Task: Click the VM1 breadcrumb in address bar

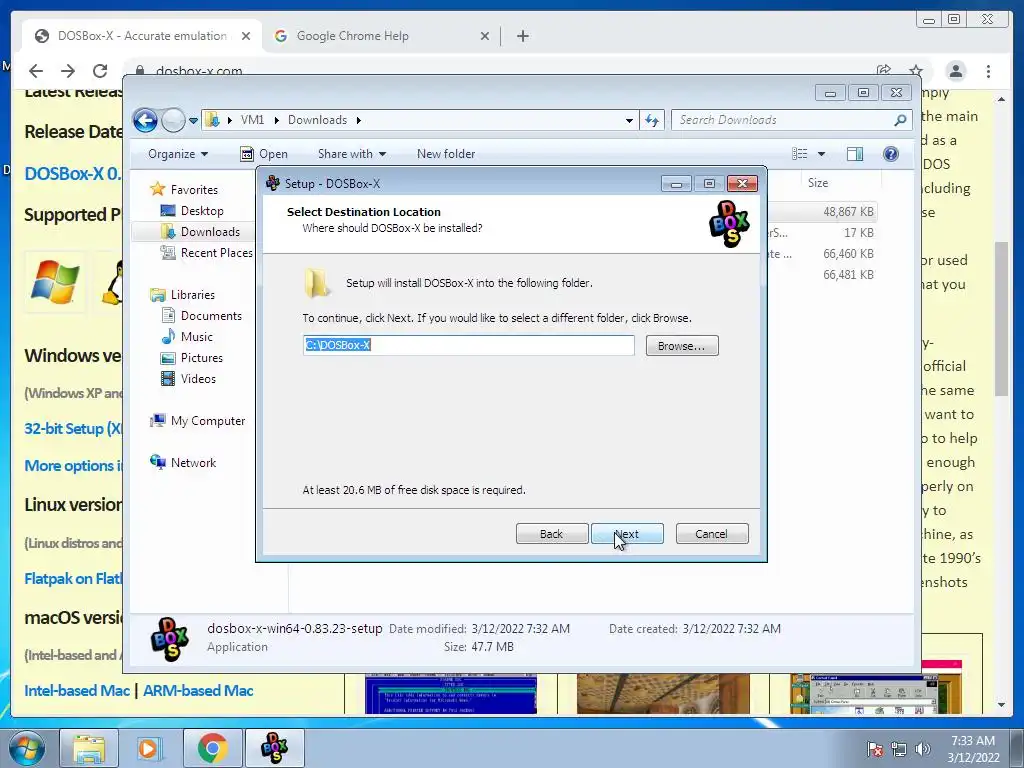Action: coord(252,120)
